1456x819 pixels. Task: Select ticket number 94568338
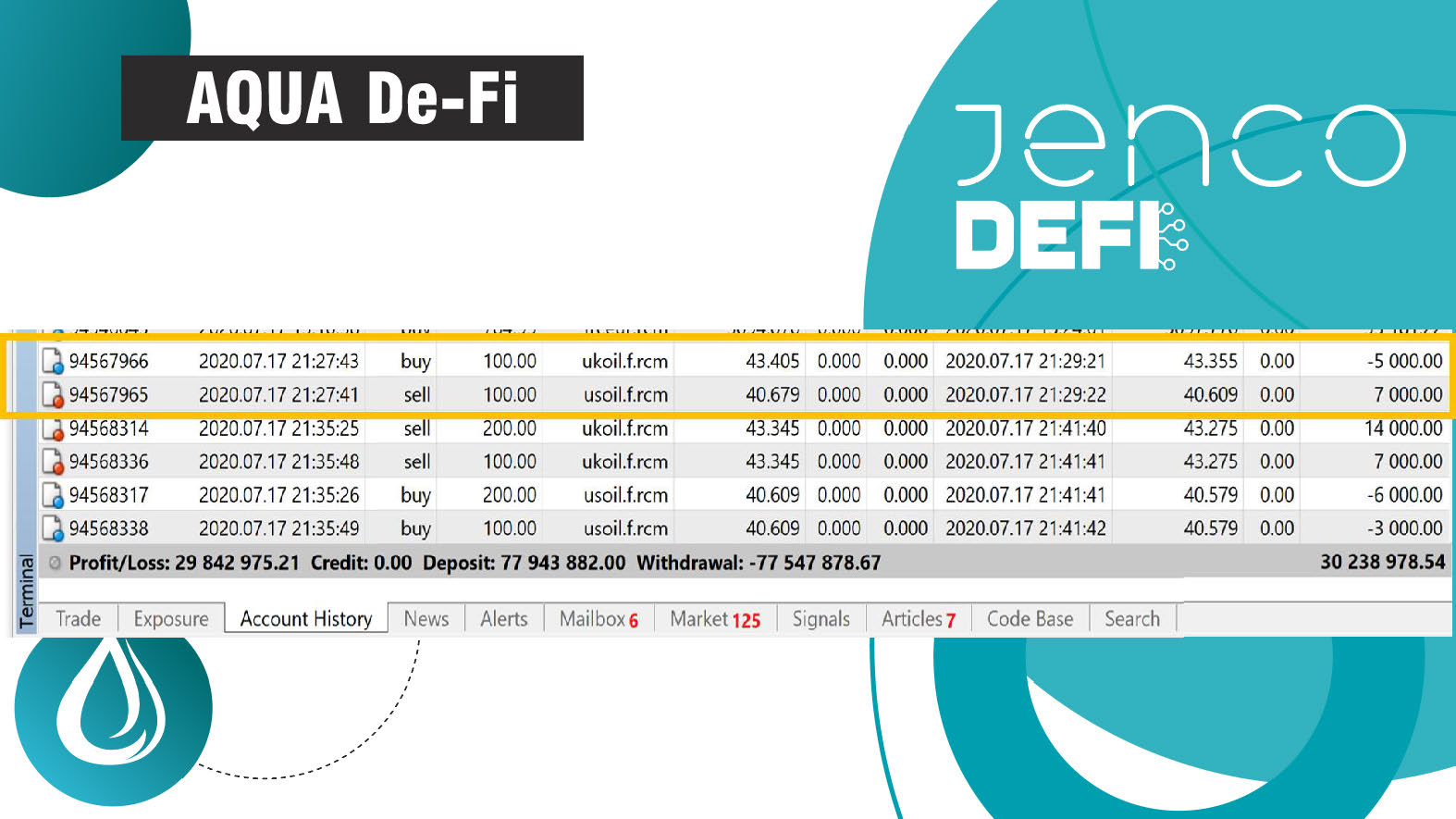[109, 528]
